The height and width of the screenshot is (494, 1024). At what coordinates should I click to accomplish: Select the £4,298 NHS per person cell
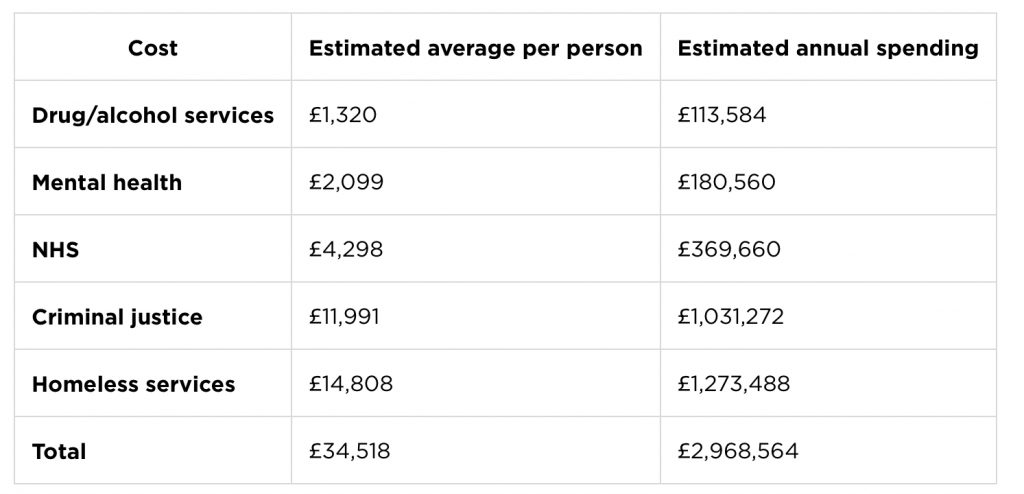pos(347,249)
